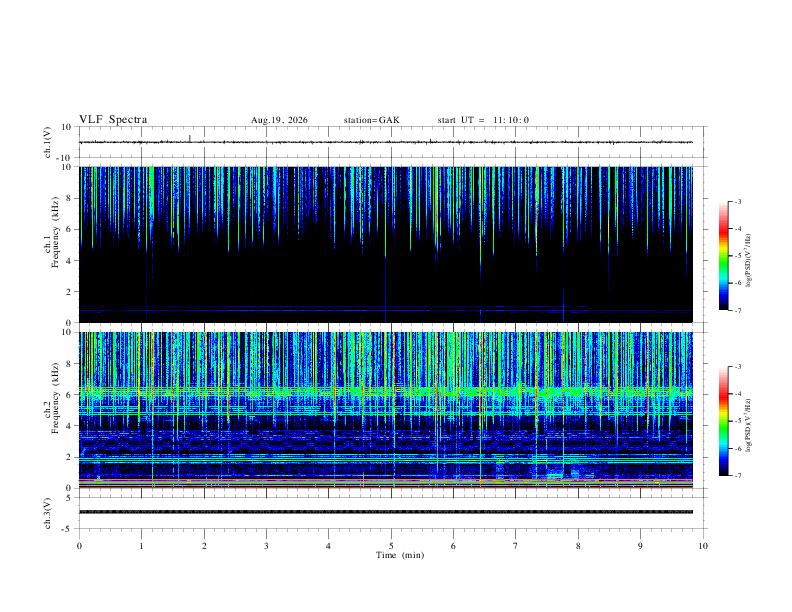Click the Aug.19, 2026 date label
This screenshot has height=612, width=792.
point(279,120)
